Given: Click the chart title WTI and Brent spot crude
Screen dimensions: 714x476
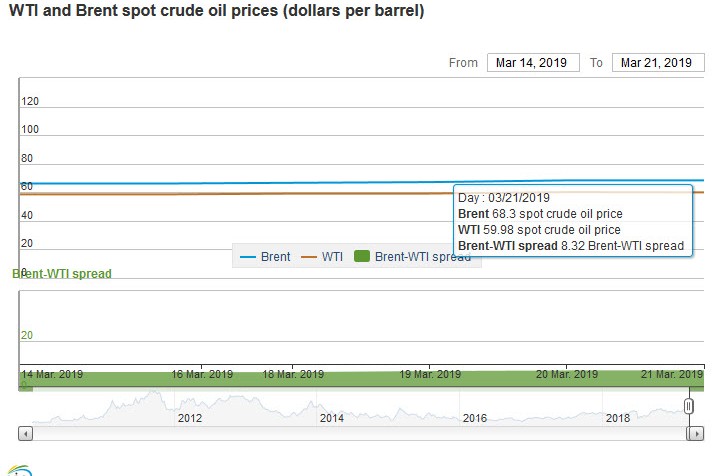Looking at the screenshot, I should pos(216,10).
